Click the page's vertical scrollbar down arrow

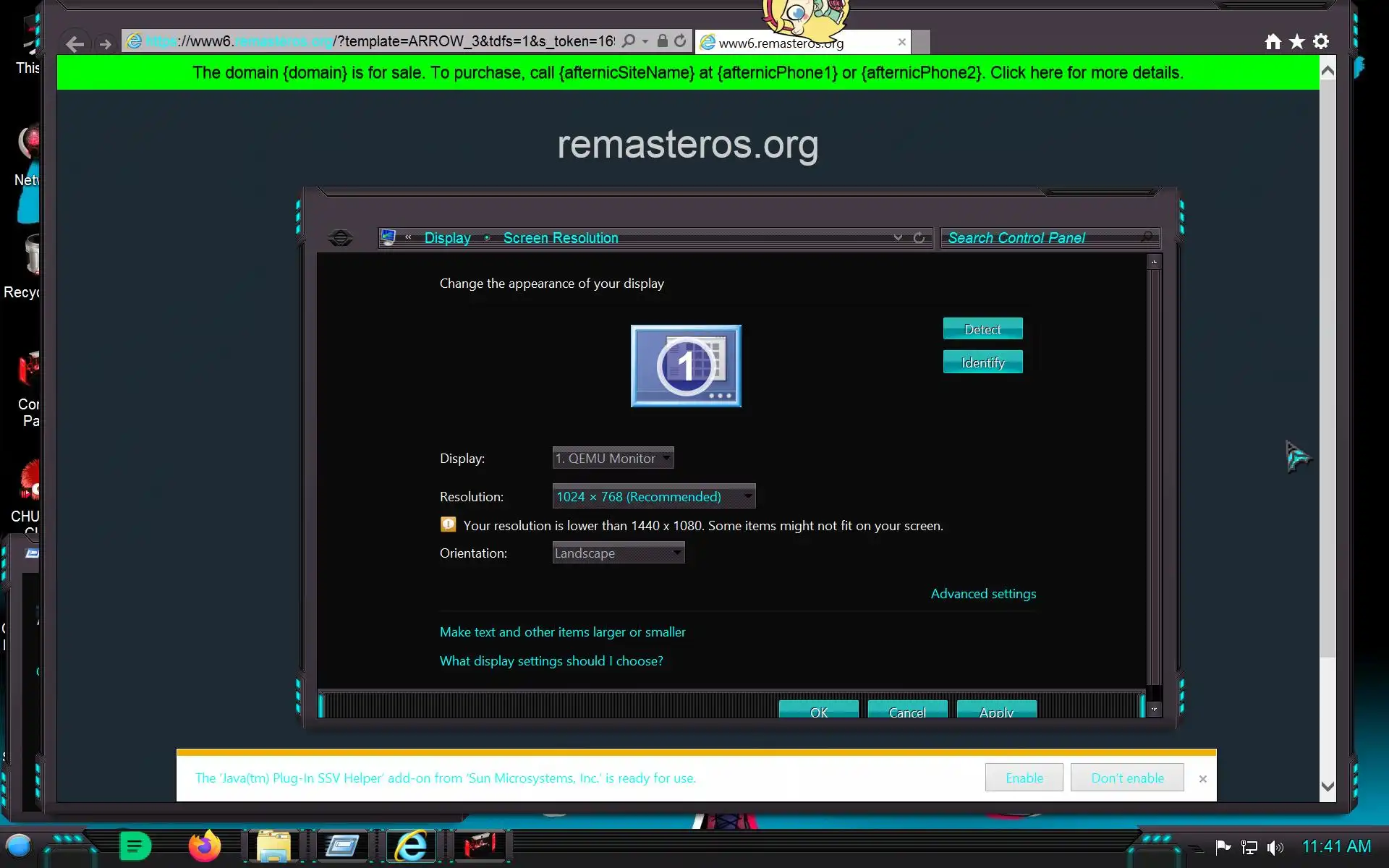tap(1328, 787)
